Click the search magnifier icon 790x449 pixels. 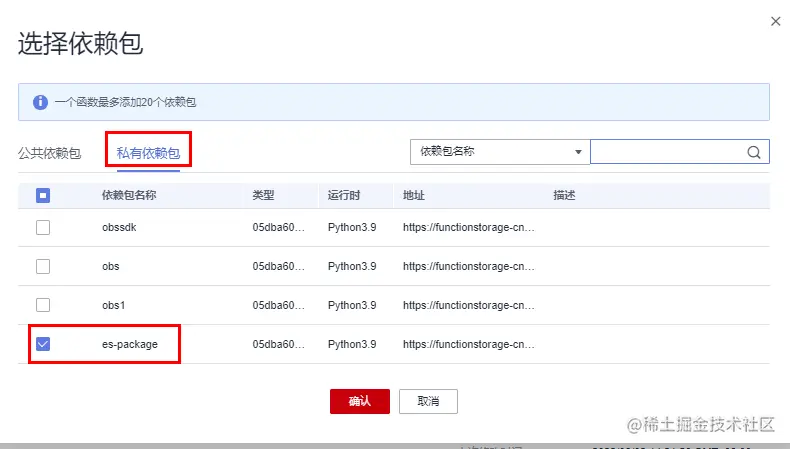(754, 152)
